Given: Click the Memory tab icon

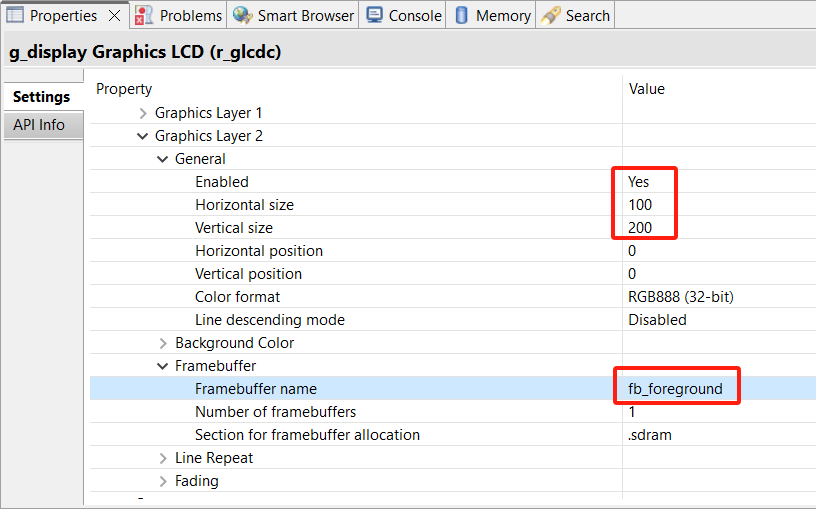Looking at the screenshot, I should click(461, 16).
